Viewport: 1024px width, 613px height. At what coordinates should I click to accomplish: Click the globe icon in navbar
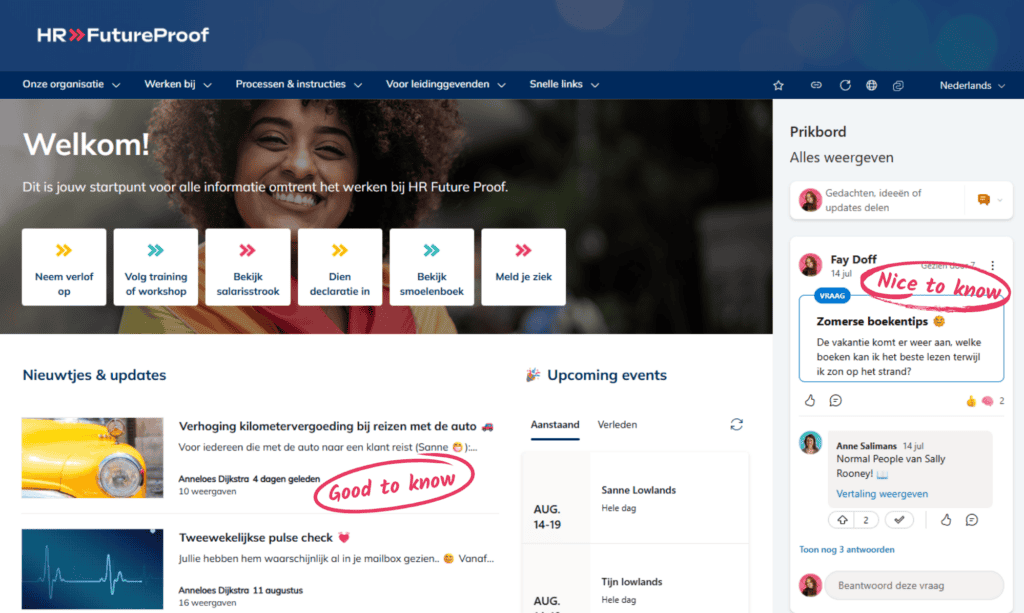click(x=871, y=86)
